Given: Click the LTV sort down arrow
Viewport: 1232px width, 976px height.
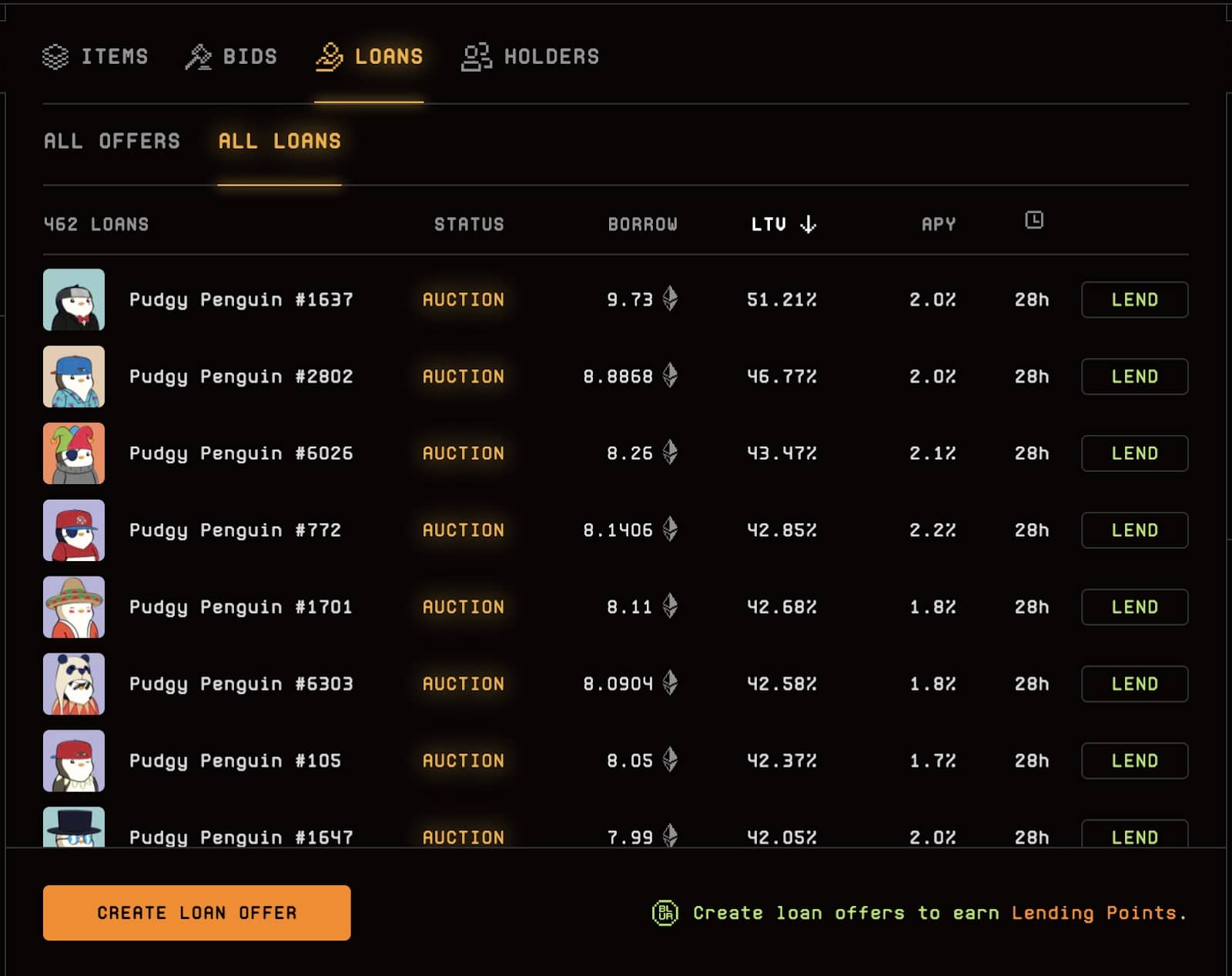Looking at the screenshot, I should [x=808, y=224].
